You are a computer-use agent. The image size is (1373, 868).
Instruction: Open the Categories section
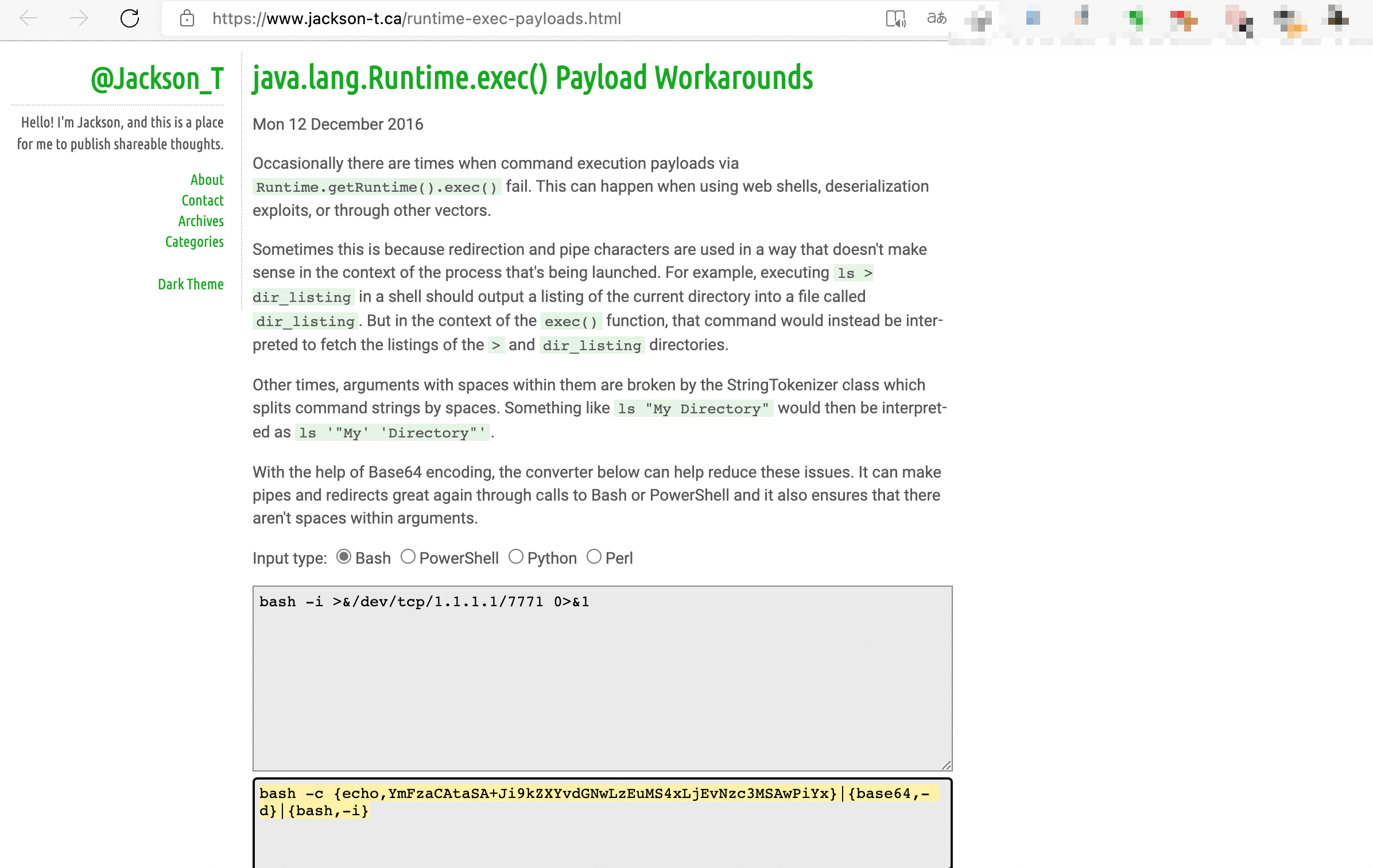[194, 242]
